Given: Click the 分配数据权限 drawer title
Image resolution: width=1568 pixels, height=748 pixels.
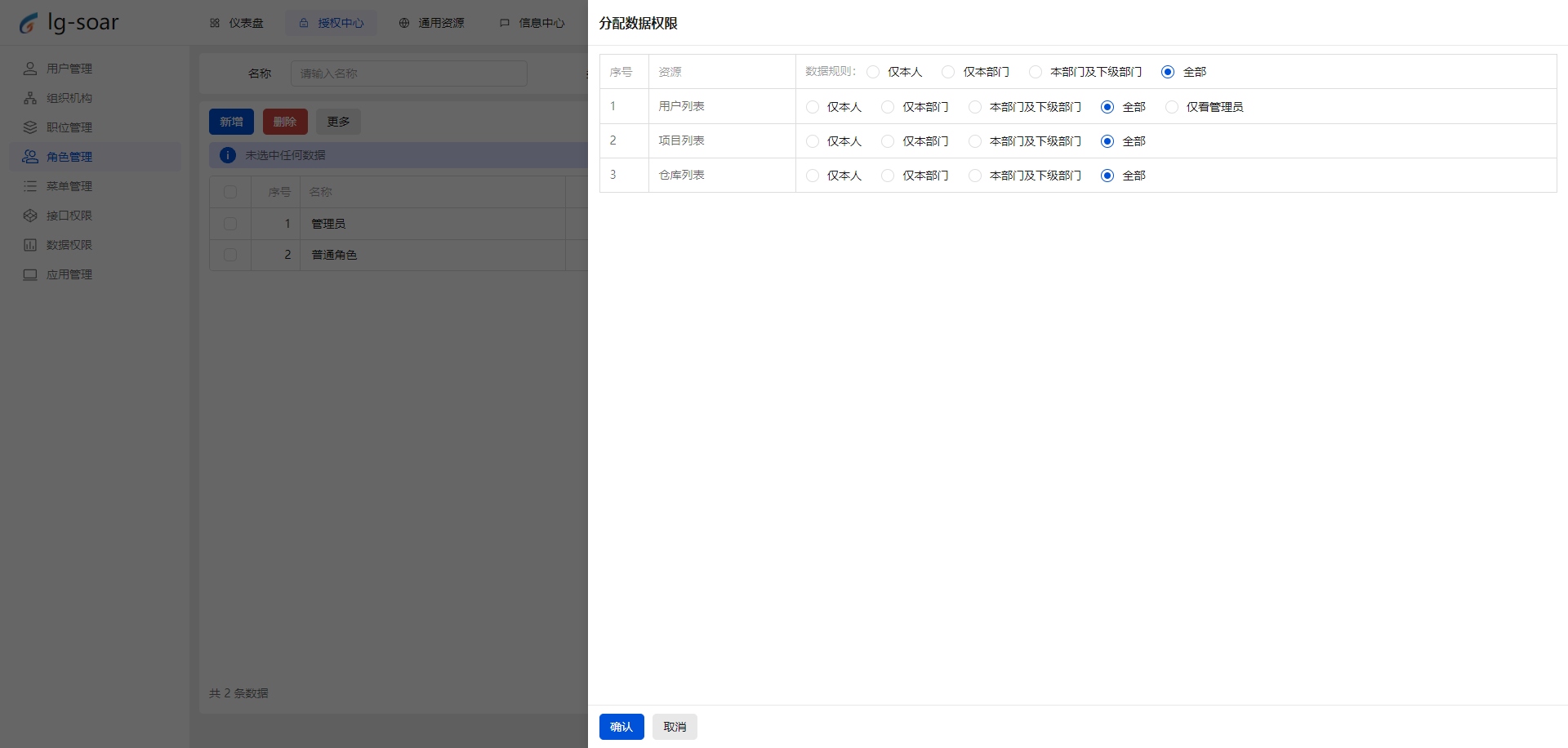Looking at the screenshot, I should (639, 24).
